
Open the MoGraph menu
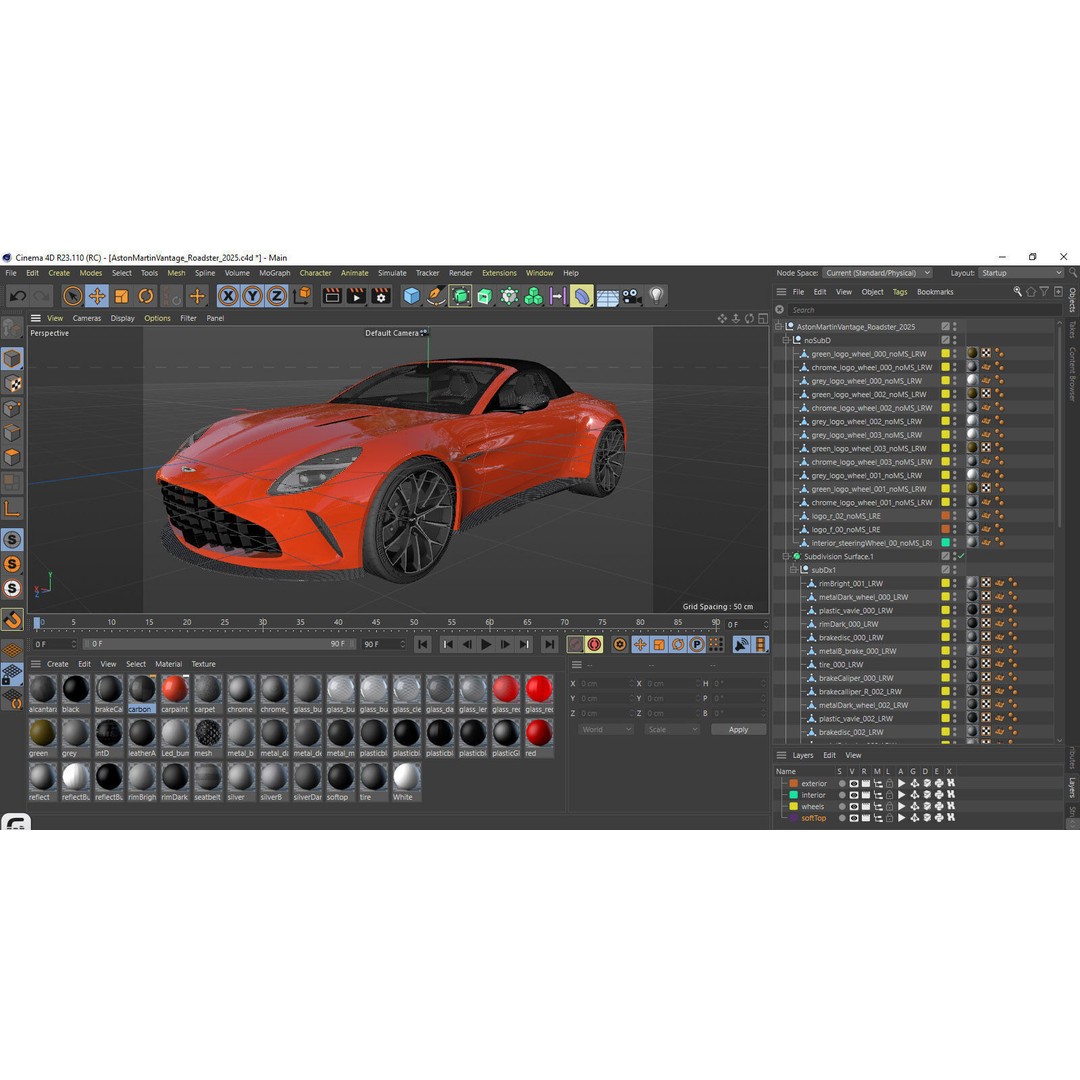tap(274, 273)
